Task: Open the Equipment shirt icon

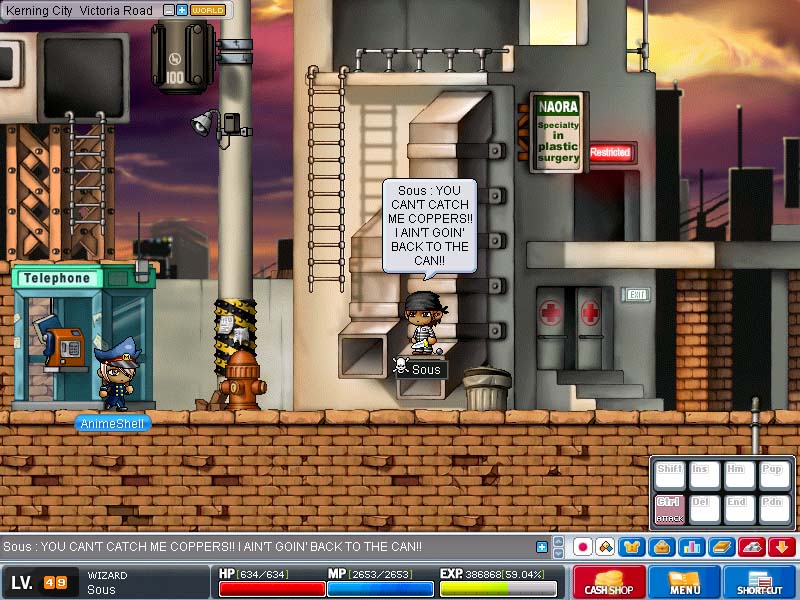Action: coord(632,547)
